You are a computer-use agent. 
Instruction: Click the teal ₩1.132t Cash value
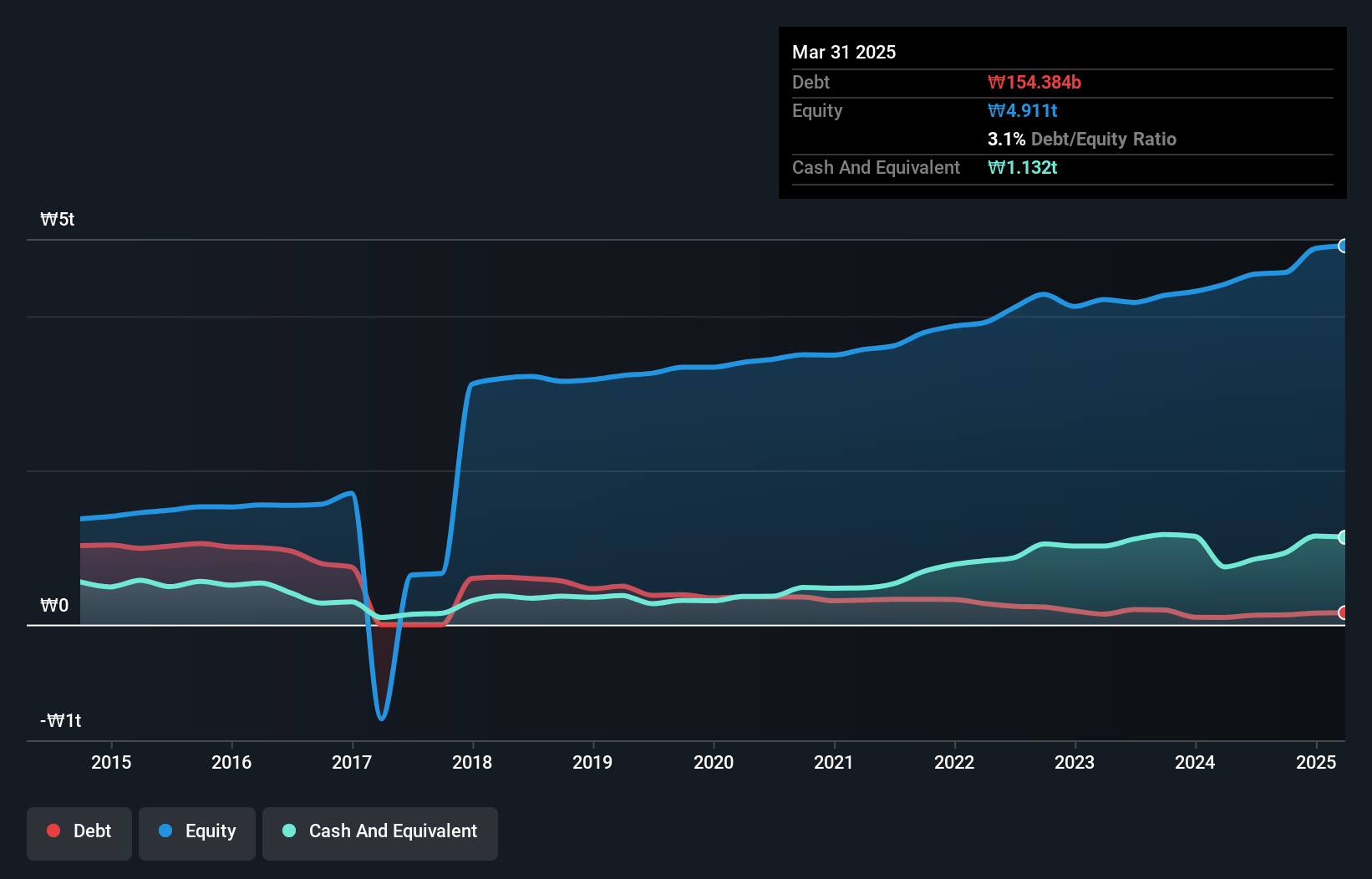[1023, 167]
